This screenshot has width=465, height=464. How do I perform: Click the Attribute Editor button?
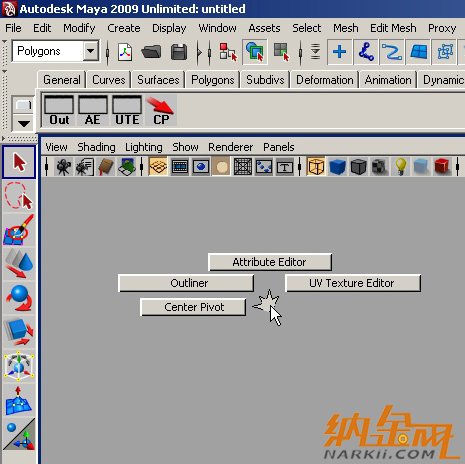270,262
